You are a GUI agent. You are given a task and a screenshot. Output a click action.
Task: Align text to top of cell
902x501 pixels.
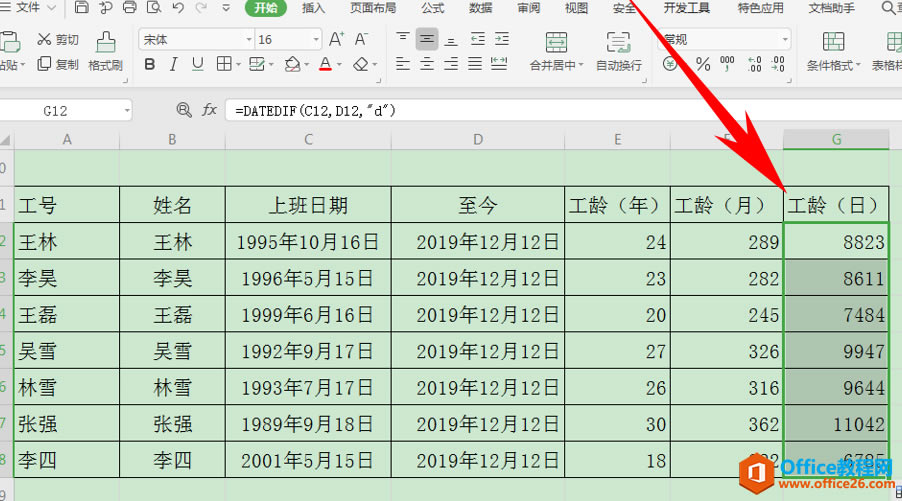tap(403, 39)
